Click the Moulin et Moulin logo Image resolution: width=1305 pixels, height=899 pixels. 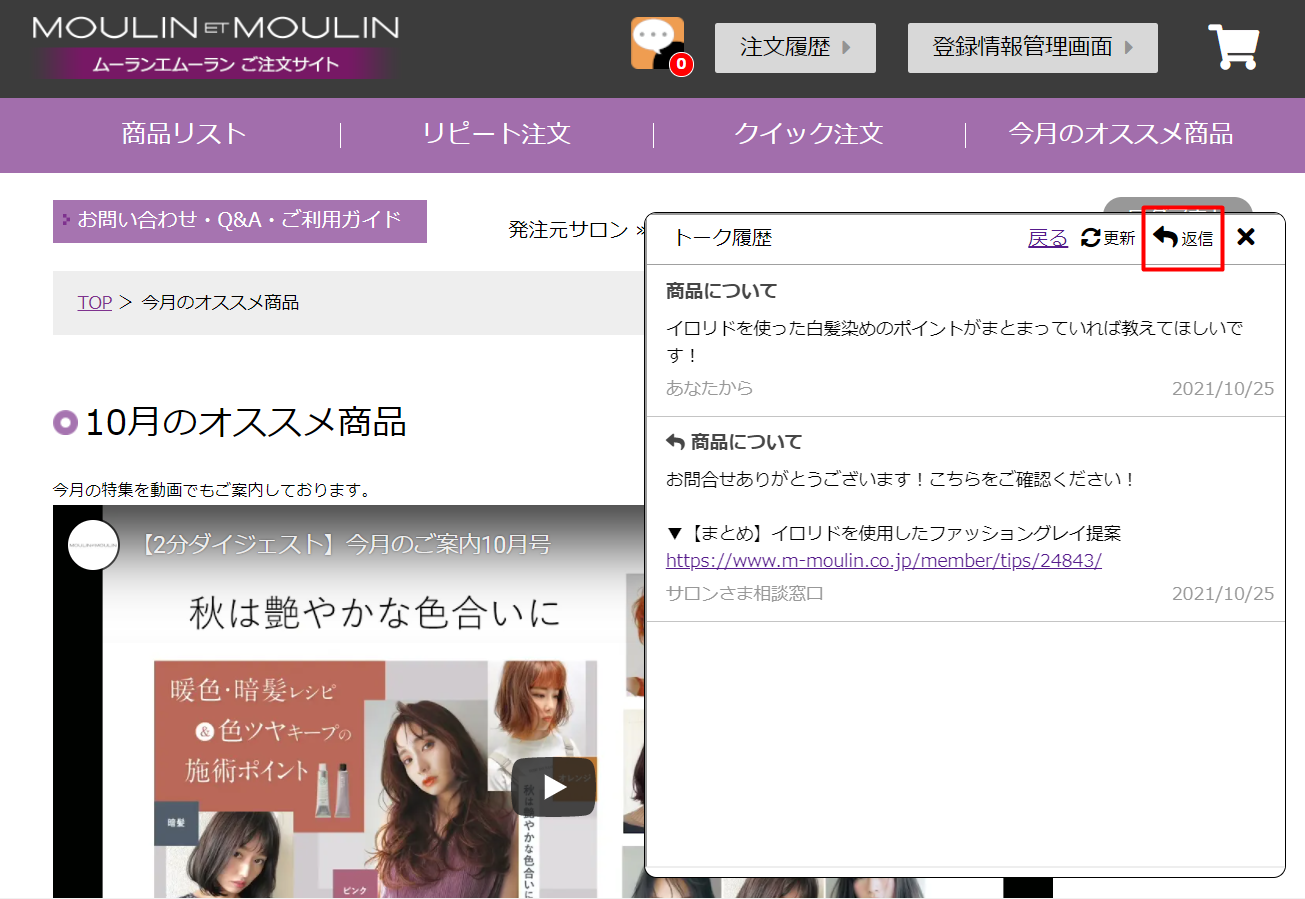point(216,45)
